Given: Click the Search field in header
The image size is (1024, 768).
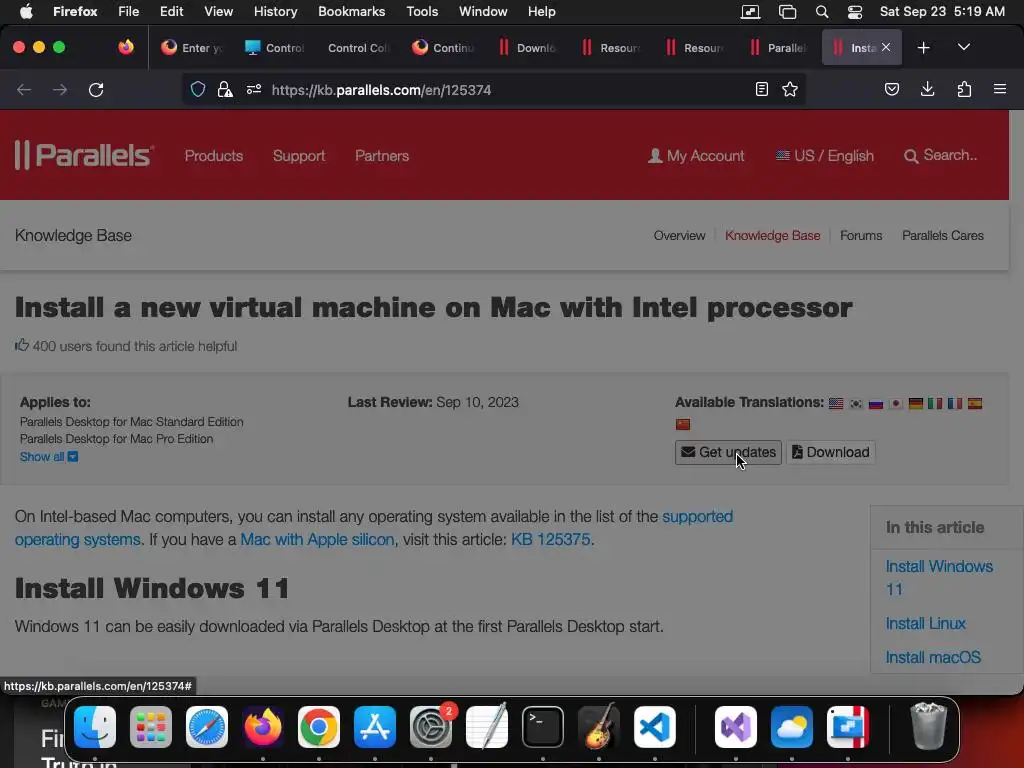Looking at the screenshot, I should pyautogui.click(x=941, y=155).
